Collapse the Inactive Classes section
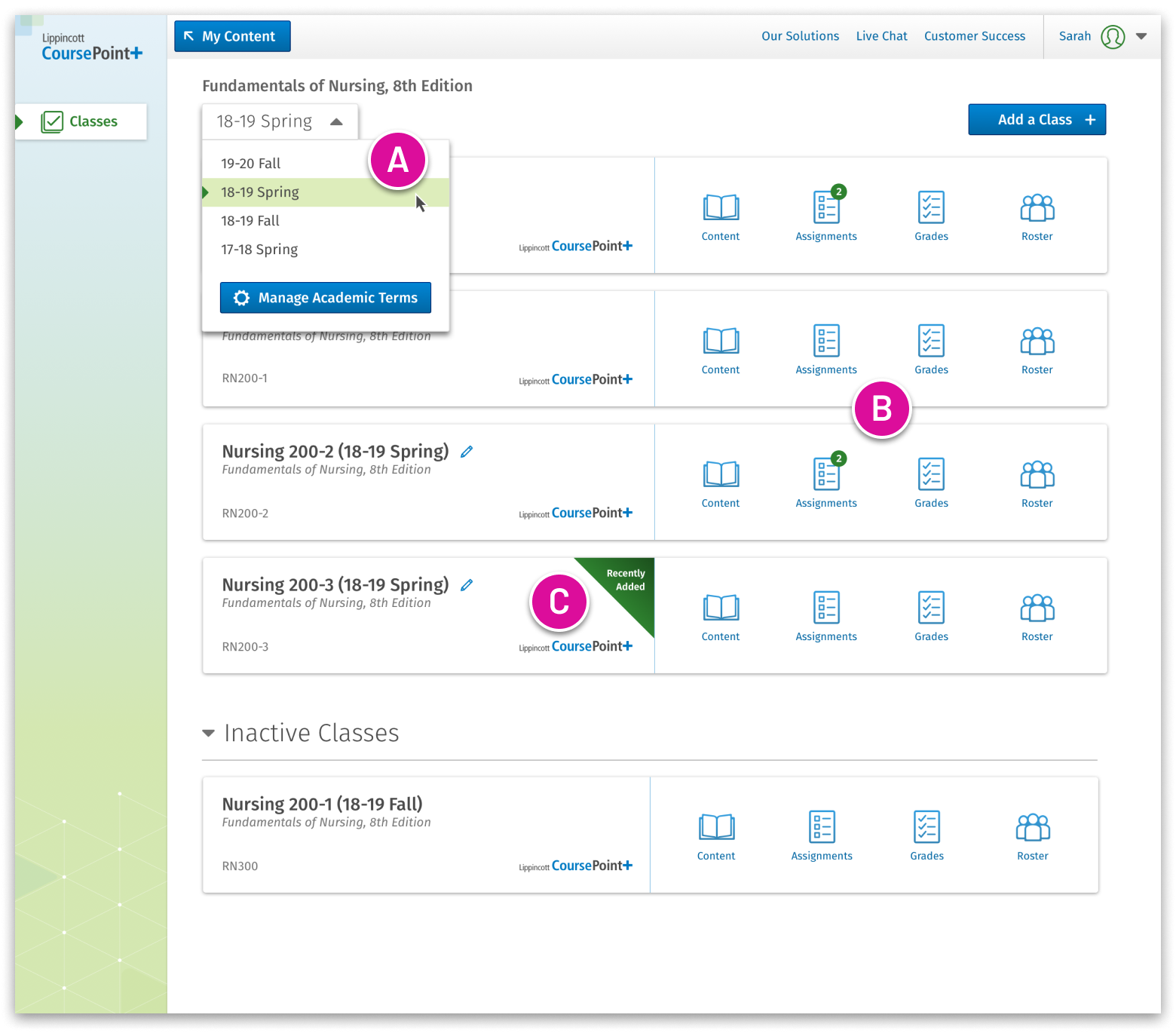Viewport: 1176px width, 1033px height. click(x=209, y=733)
